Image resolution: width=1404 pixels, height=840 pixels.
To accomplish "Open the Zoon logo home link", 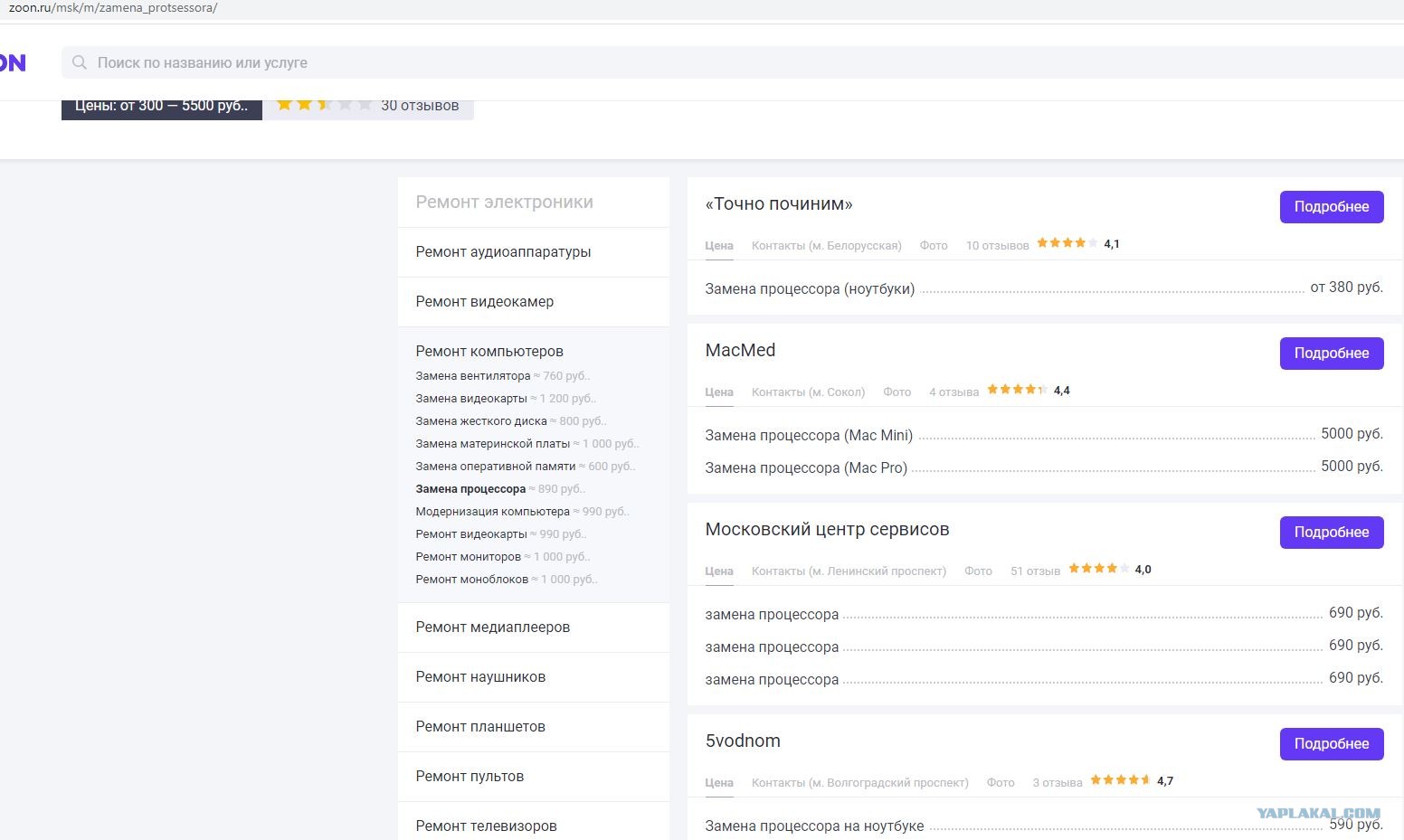I will click(x=13, y=62).
